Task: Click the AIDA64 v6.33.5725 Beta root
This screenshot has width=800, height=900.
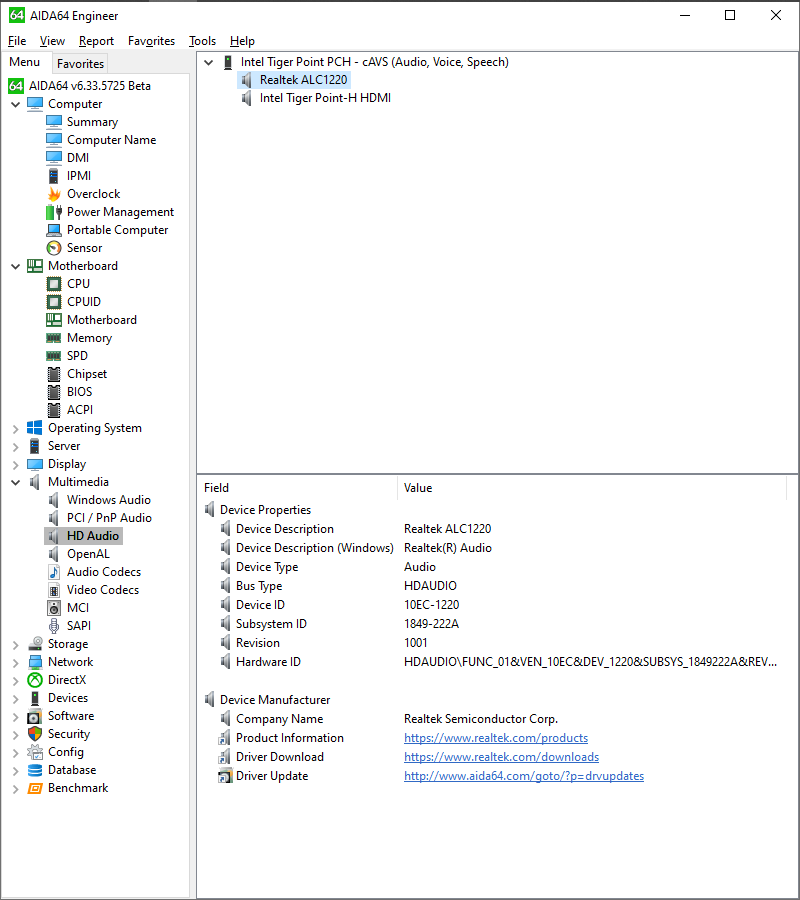Action: point(90,86)
